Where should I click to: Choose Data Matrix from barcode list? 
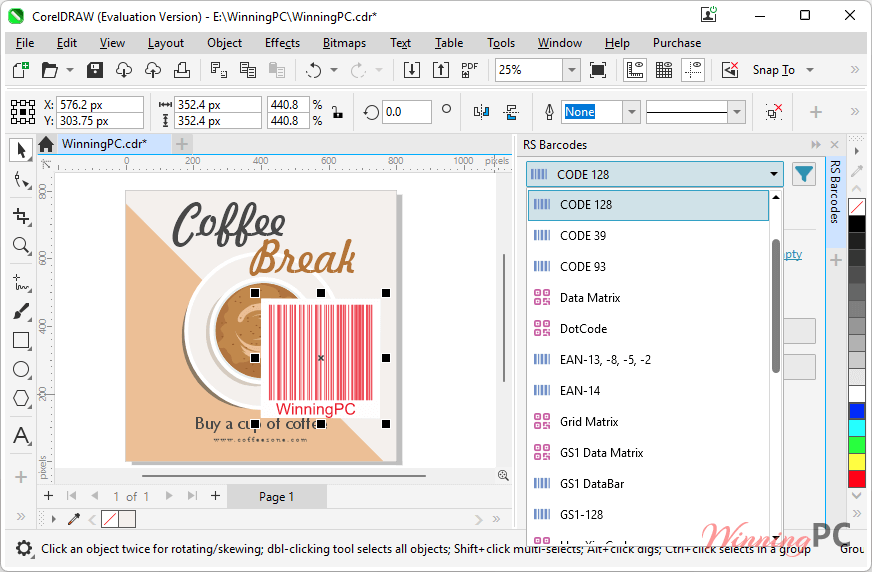[x=648, y=298]
